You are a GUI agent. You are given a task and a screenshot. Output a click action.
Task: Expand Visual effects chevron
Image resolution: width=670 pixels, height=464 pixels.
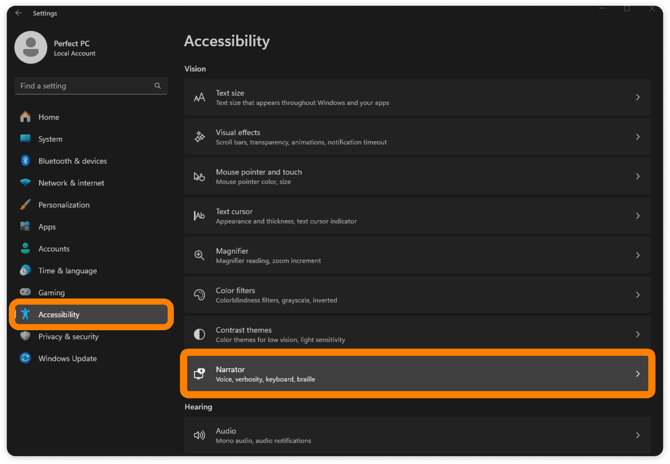[638, 137]
